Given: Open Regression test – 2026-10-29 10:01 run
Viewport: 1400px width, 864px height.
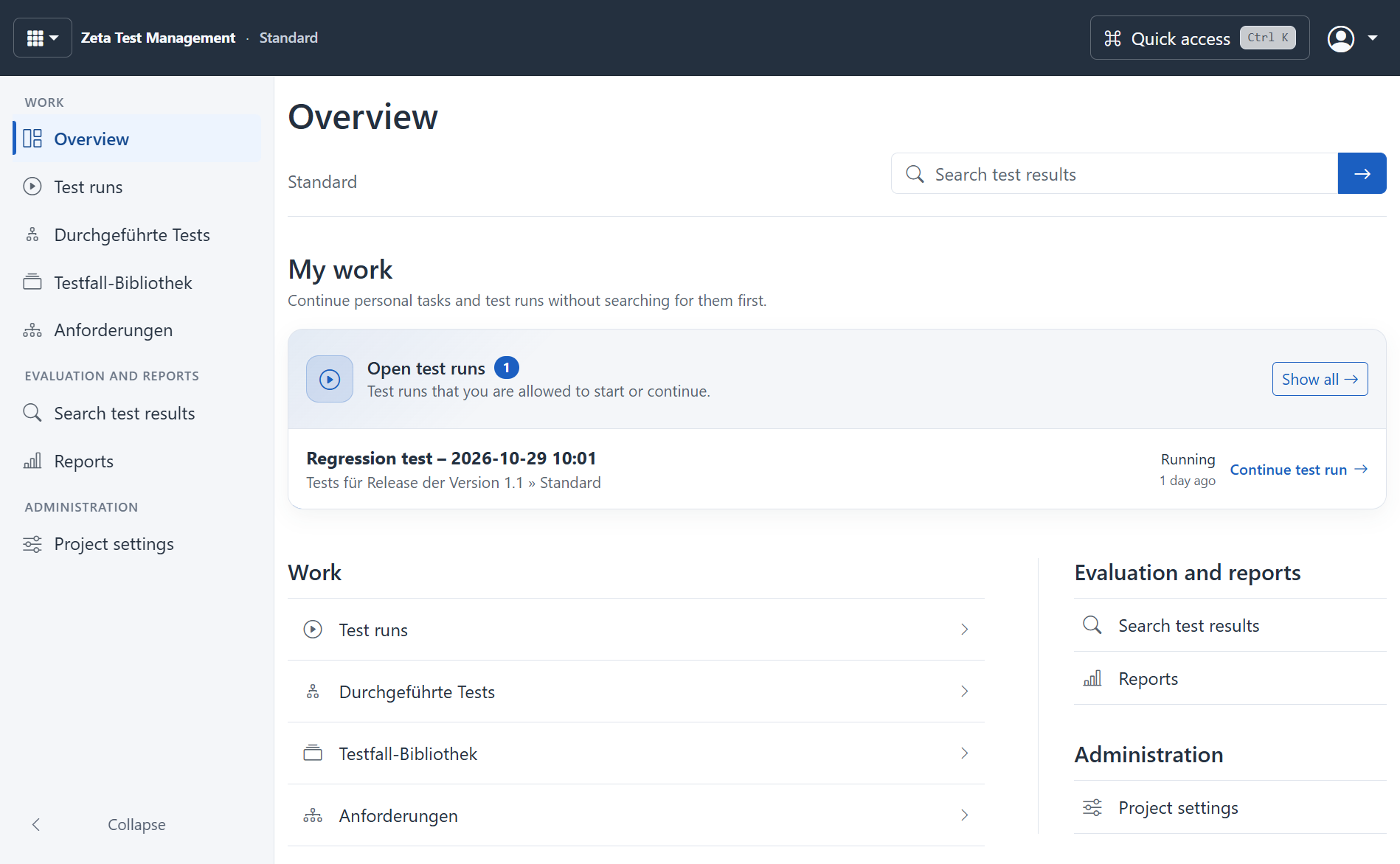Looking at the screenshot, I should (x=451, y=459).
